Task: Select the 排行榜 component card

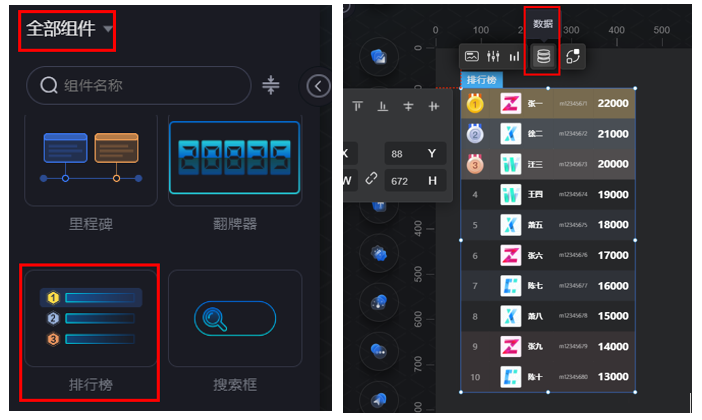Action: (x=91, y=331)
